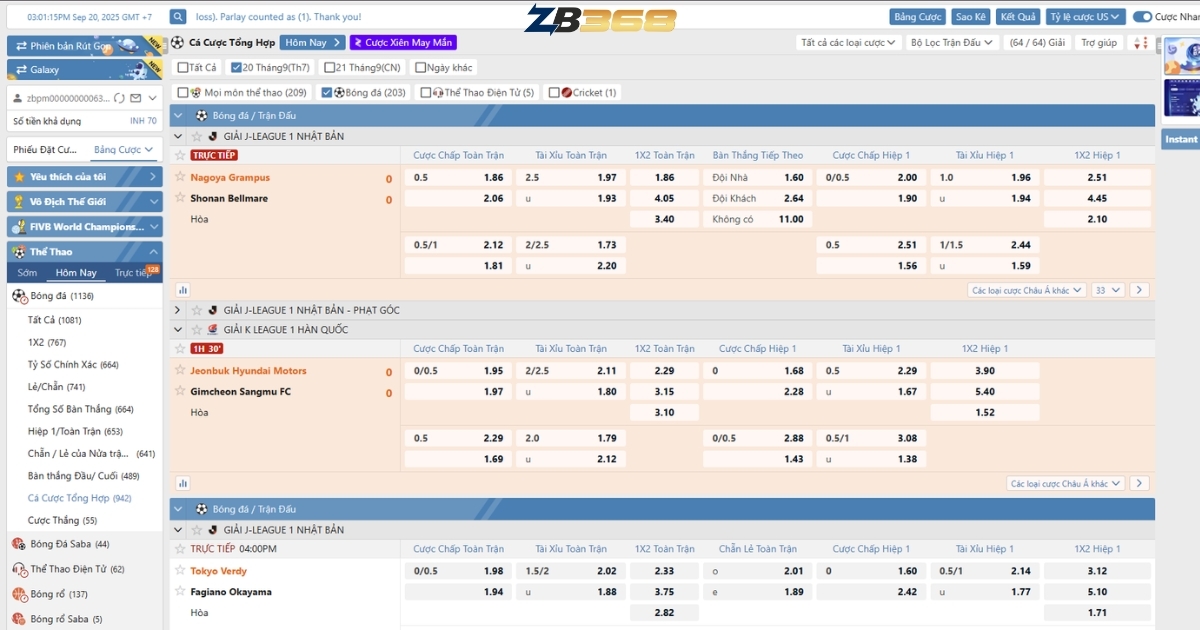1200x630 pixels.
Task: Select the Hôm Nay sidebar tab
Action: point(76,273)
